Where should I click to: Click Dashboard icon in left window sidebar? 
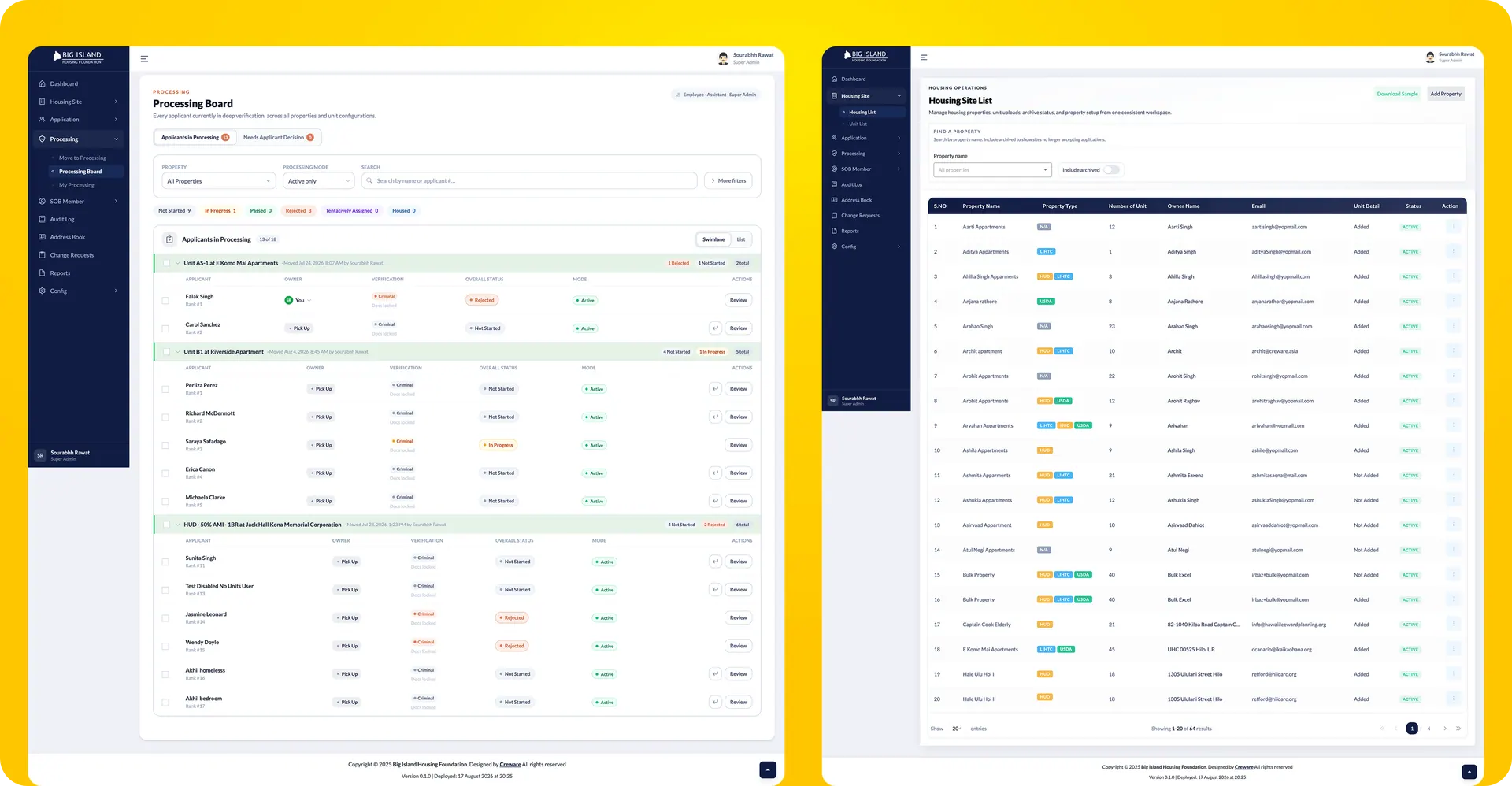tap(42, 83)
